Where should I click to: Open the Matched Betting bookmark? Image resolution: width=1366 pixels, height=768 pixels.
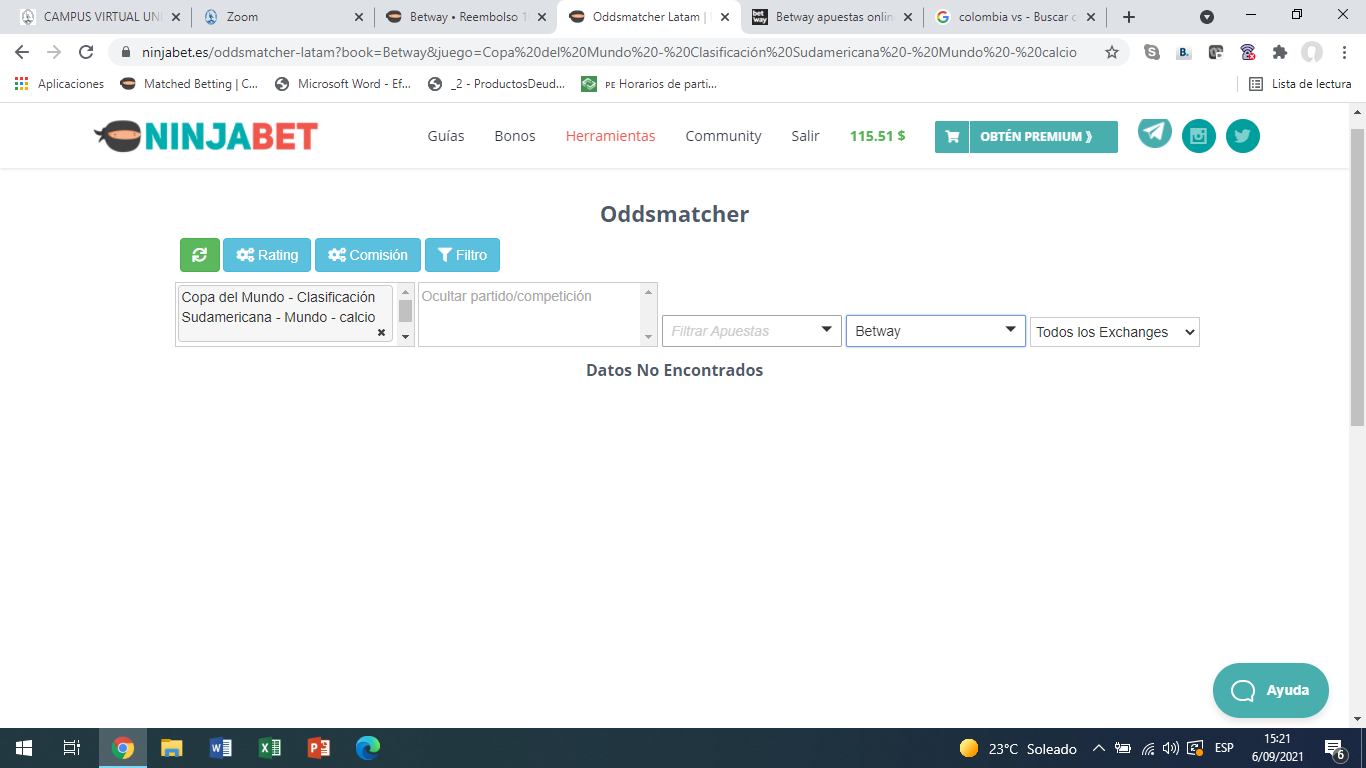click(189, 84)
